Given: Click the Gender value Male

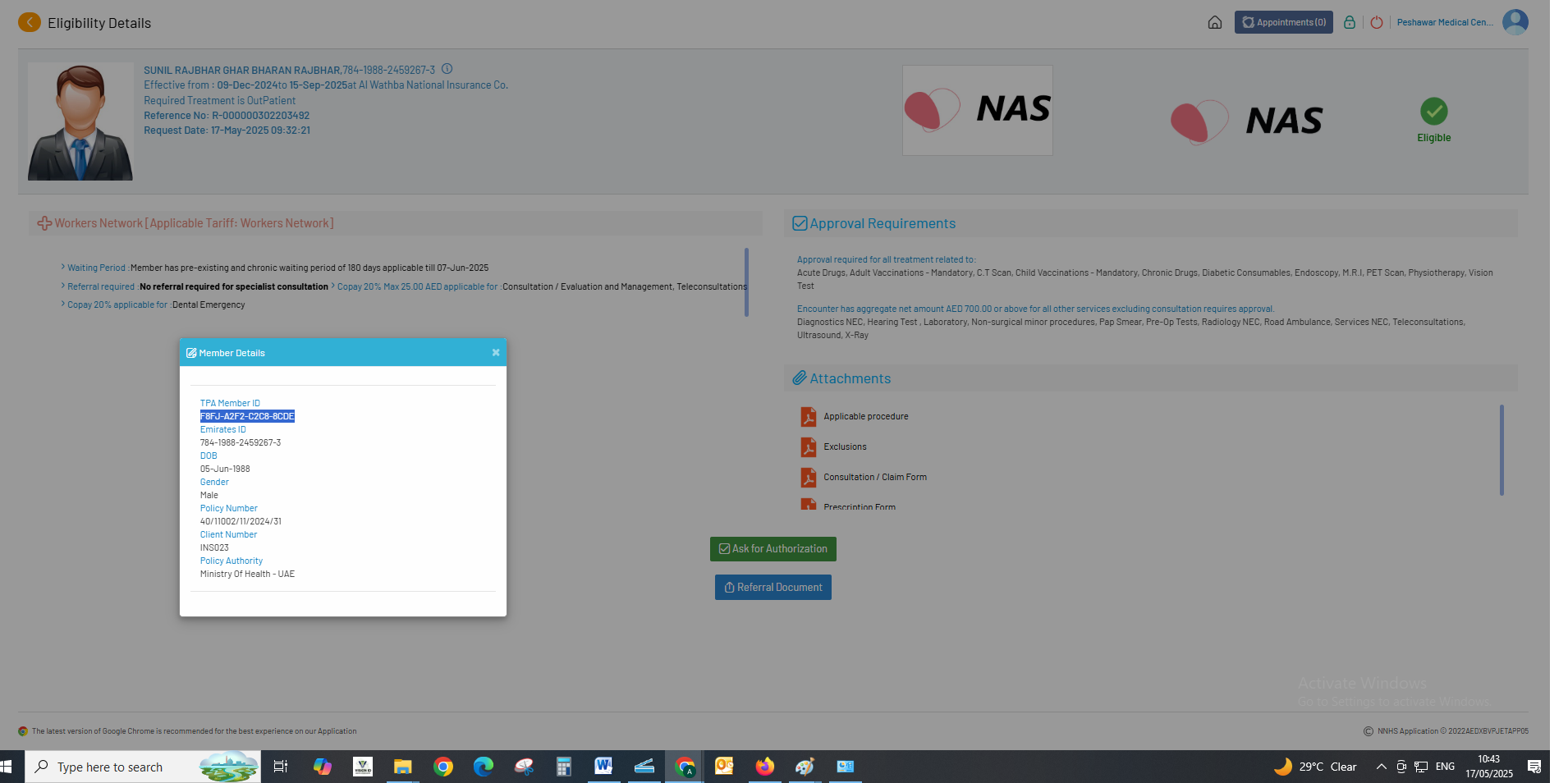Looking at the screenshot, I should click(x=209, y=495).
